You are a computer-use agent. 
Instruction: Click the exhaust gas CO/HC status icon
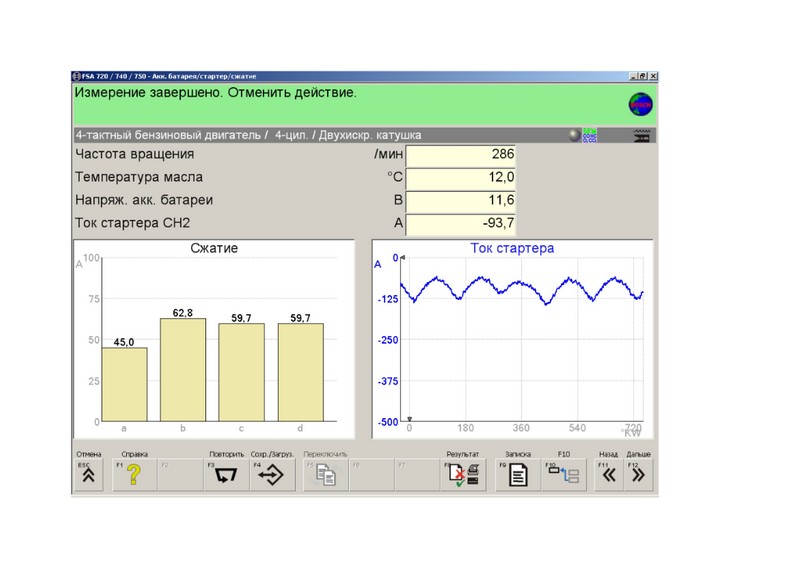click(x=590, y=135)
